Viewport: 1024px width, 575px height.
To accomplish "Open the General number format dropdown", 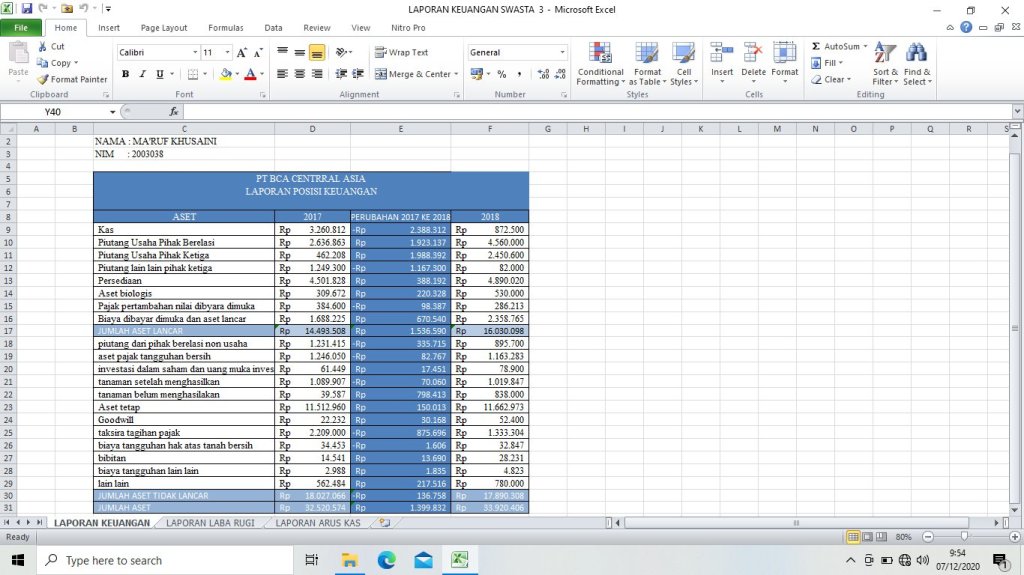I will [x=562, y=52].
